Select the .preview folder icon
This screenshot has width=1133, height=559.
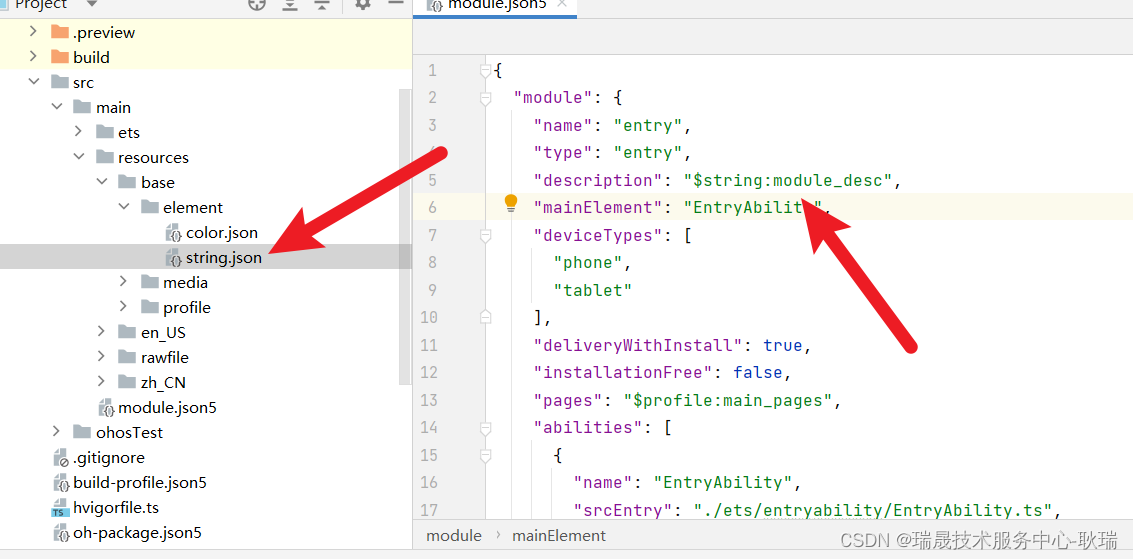(x=60, y=32)
